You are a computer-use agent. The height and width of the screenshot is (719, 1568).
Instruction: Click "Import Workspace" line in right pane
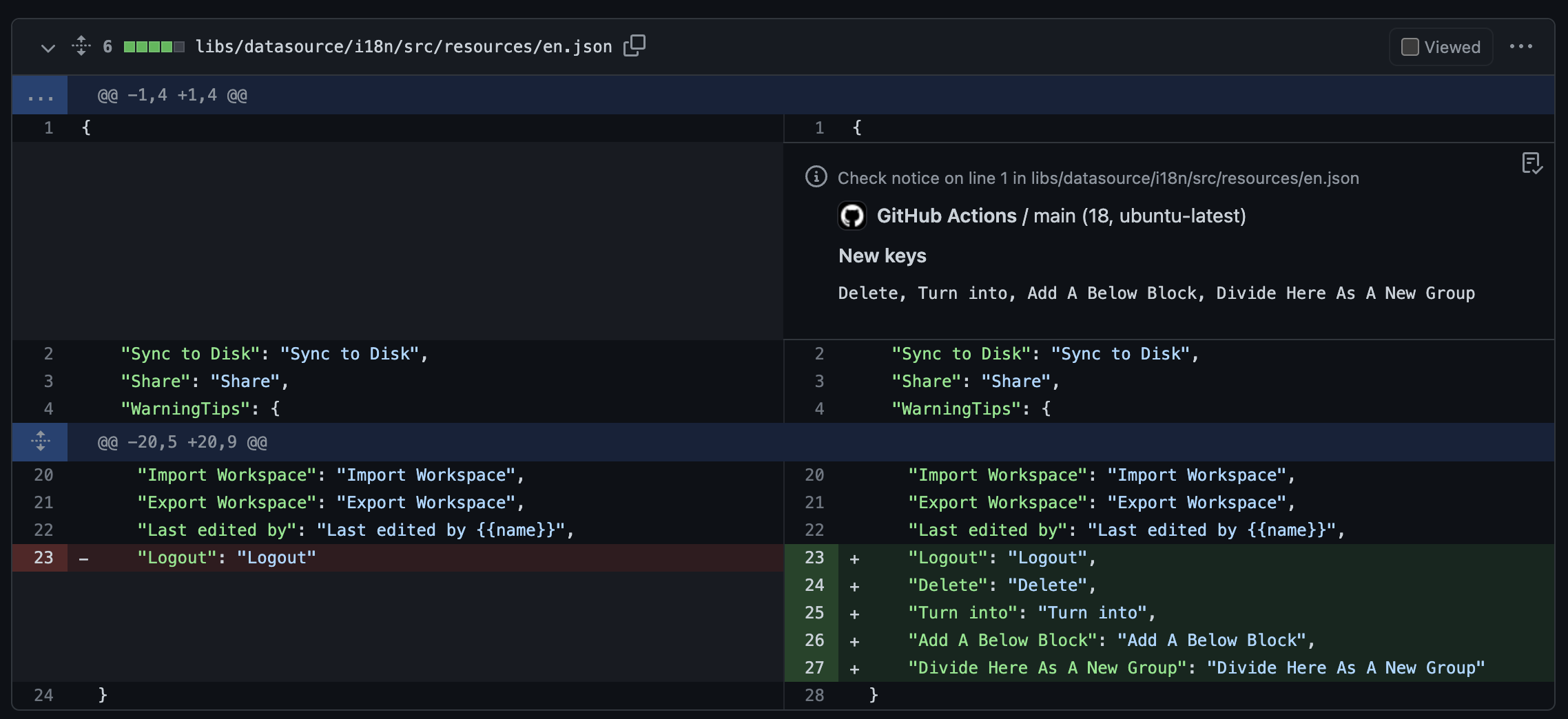coord(1196,475)
